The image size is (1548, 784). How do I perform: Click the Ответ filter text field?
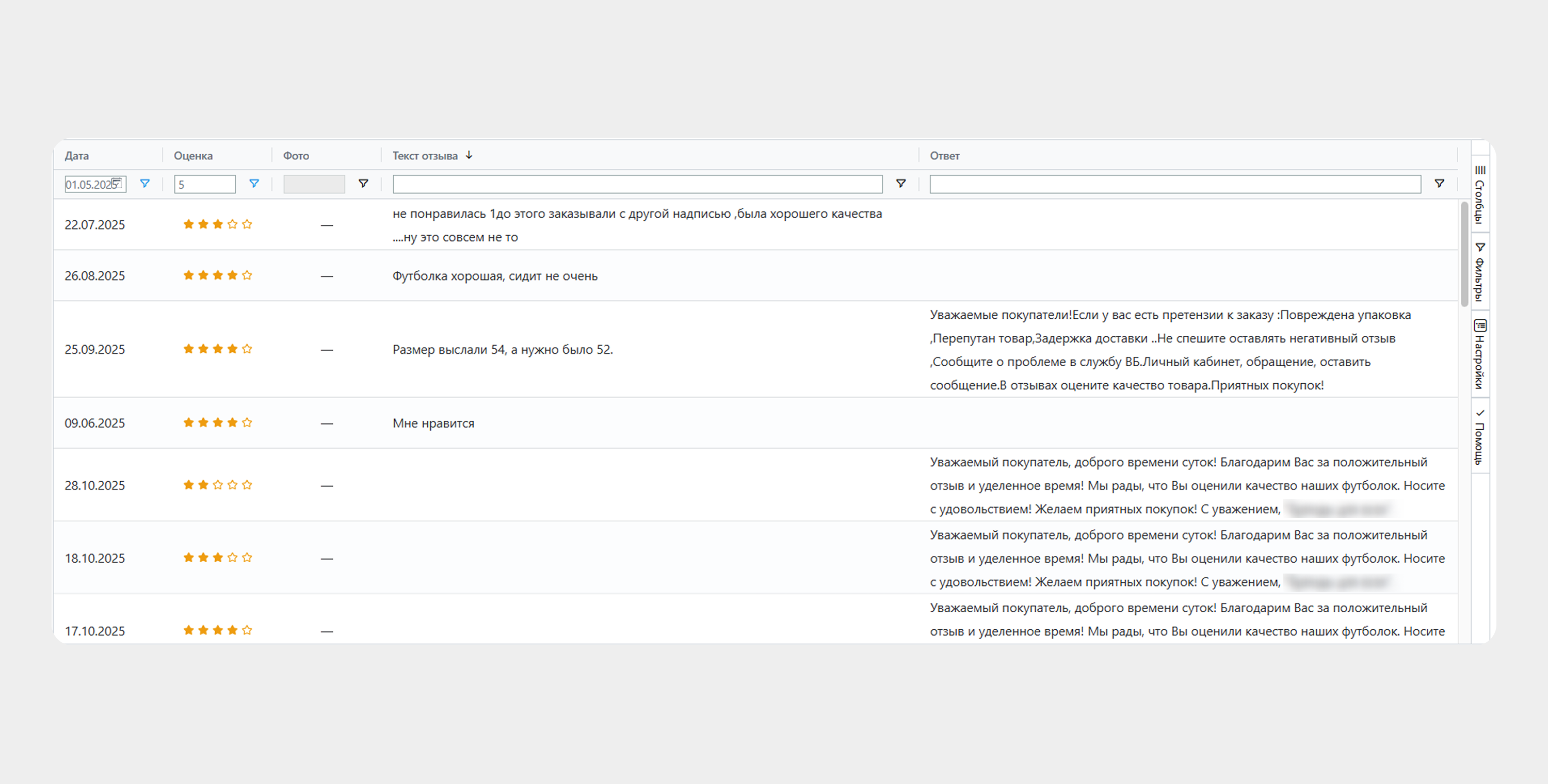point(1174,184)
